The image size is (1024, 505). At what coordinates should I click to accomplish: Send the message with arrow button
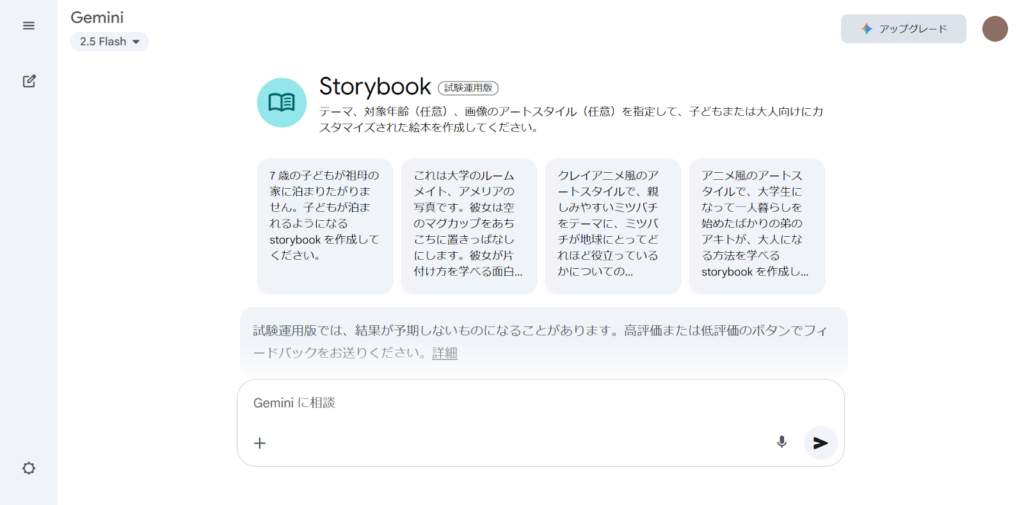[820, 443]
